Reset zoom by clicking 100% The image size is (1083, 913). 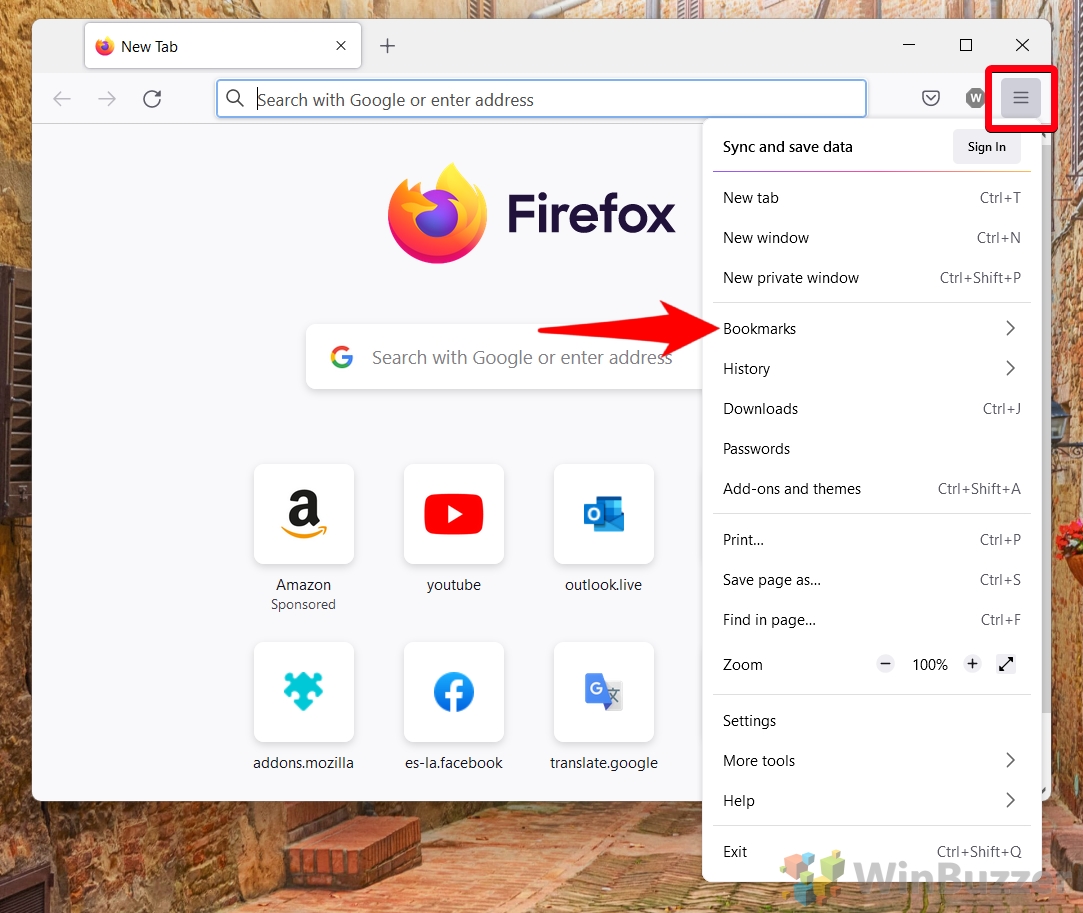tap(930, 664)
